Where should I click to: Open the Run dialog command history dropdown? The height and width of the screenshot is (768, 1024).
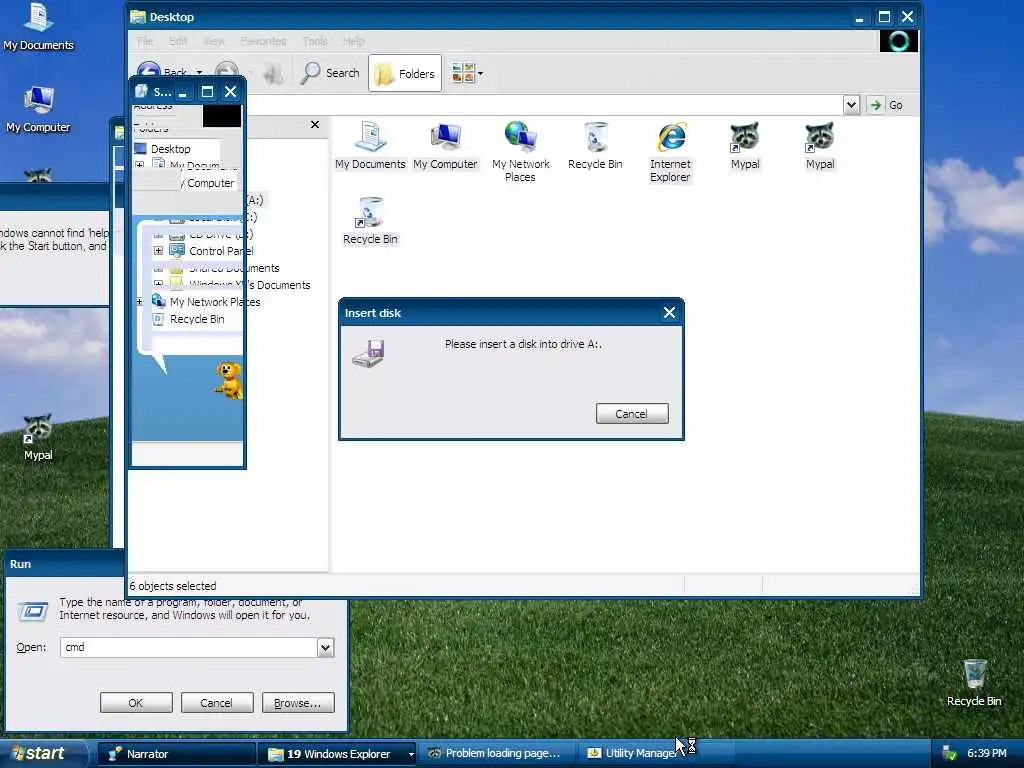325,647
